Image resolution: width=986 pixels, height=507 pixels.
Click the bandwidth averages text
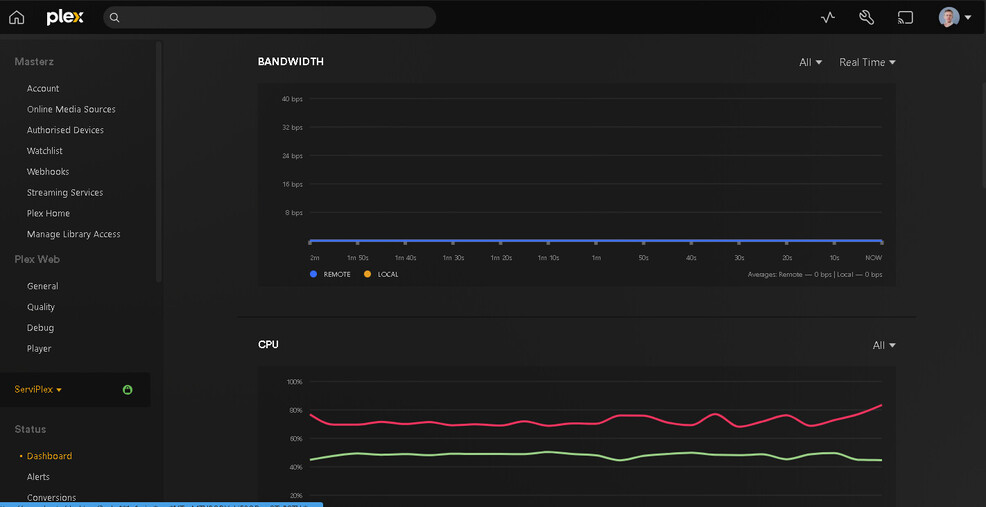[x=814, y=275]
